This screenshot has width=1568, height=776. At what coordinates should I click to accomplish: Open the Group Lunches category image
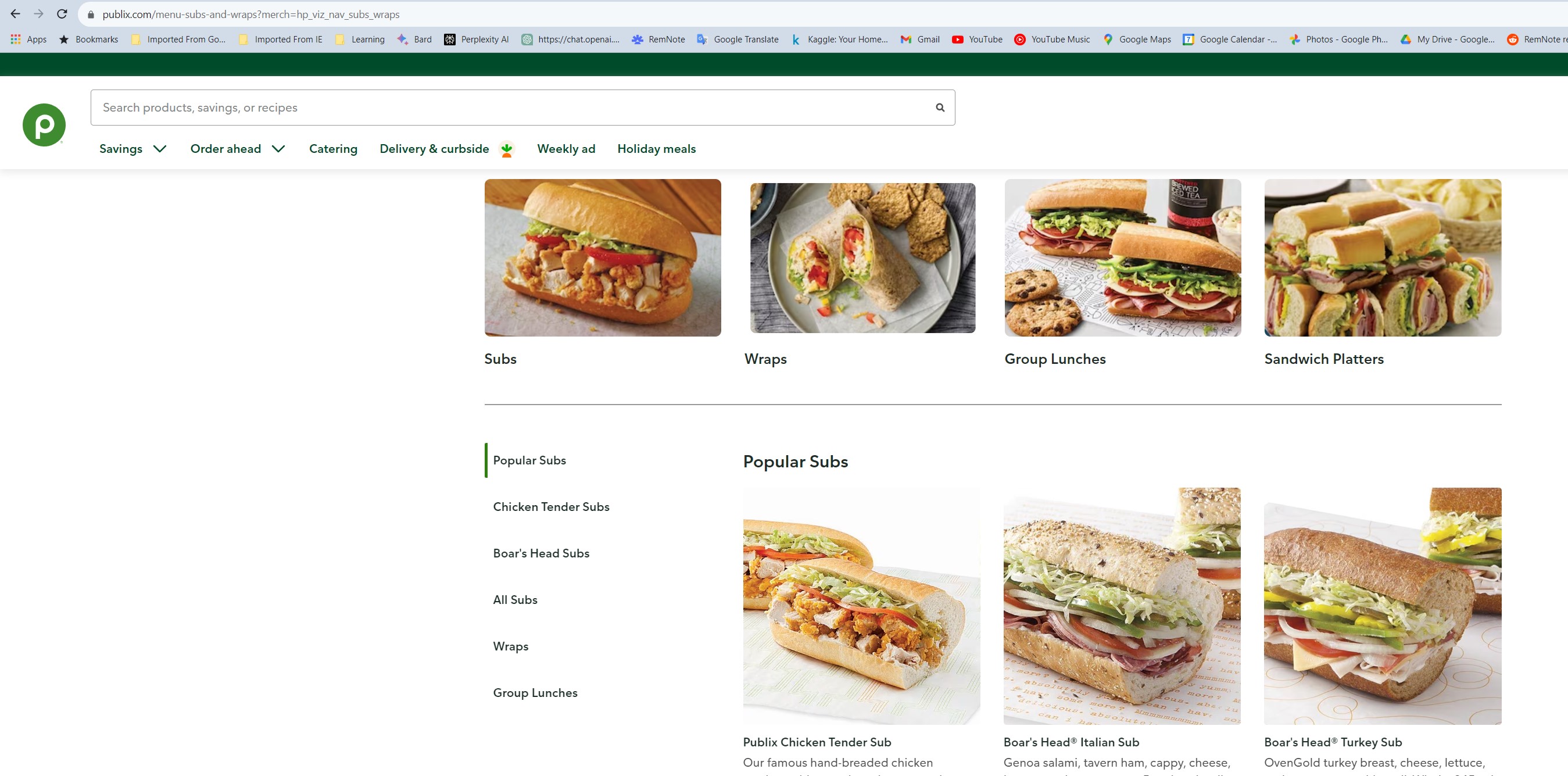tap(1122, 258)
